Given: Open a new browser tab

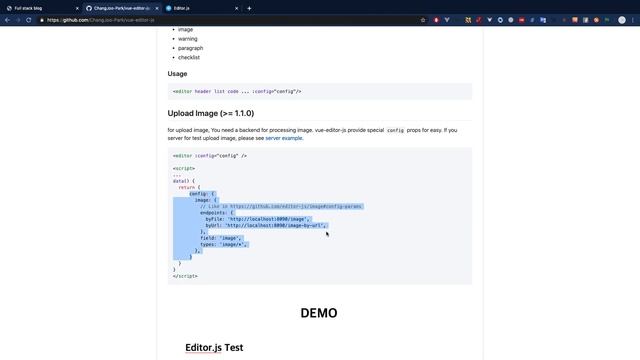Looking at the screenshot, I should point(249,8).
